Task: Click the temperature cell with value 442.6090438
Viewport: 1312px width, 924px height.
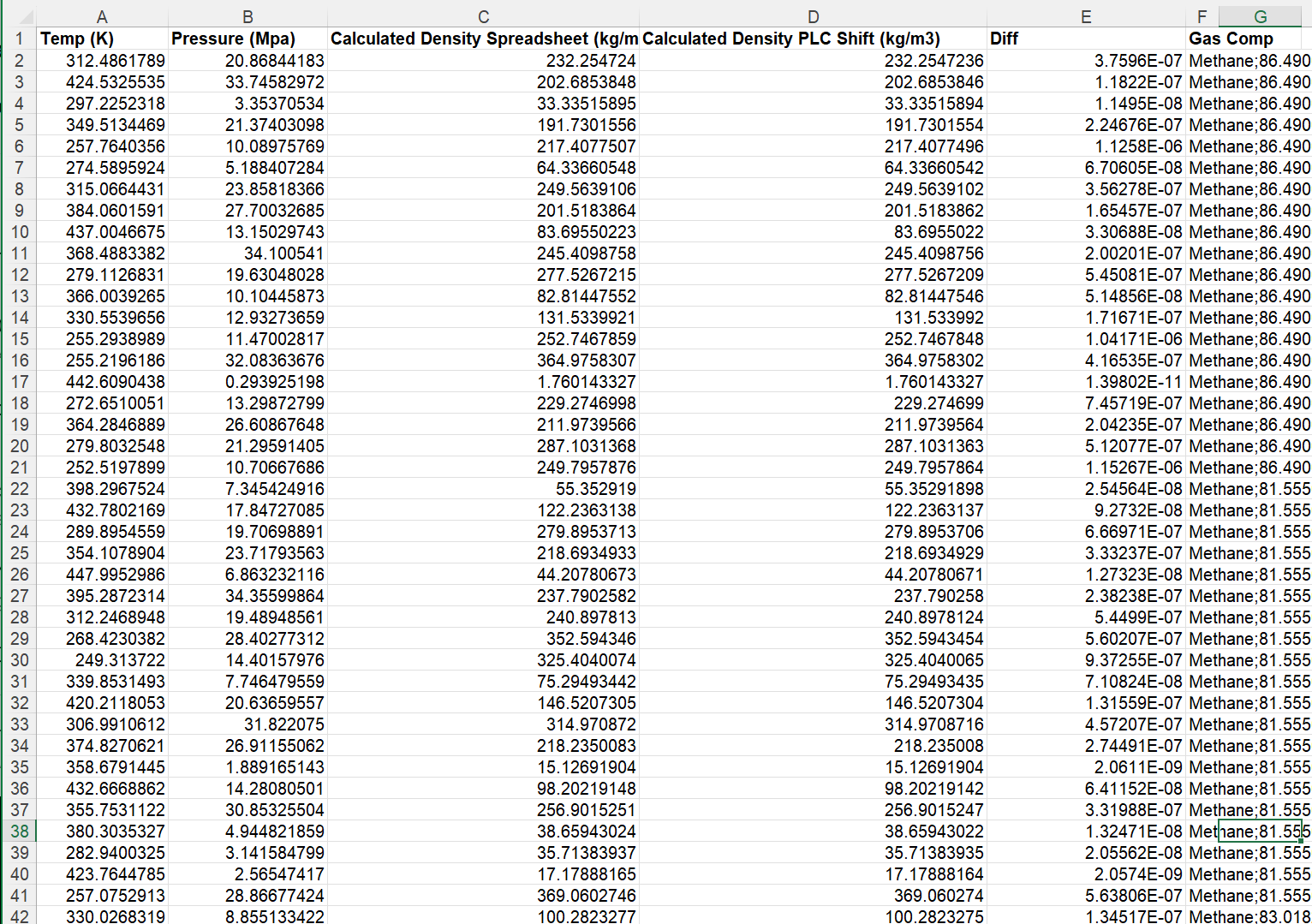Action: pyautogui.click(x=115, y=382)
